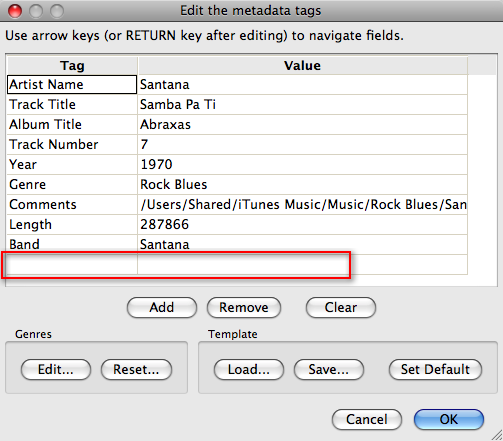The width and height of the screenshot is (503, 441).
Task: Click the Samba Pa Ti value
Action: pos(303,104)
